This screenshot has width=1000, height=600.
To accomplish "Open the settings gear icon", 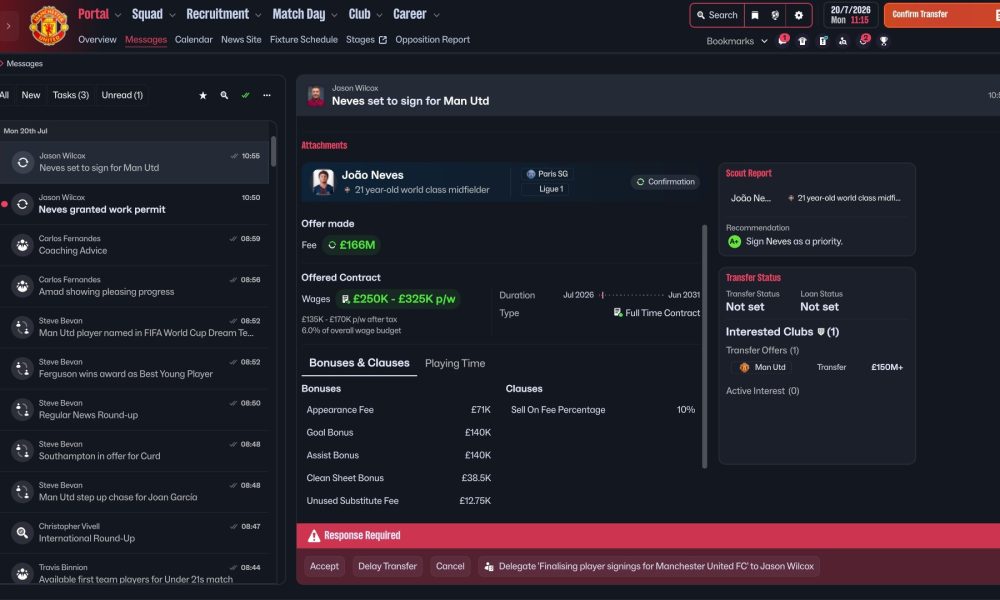I will tap(798, 15).
